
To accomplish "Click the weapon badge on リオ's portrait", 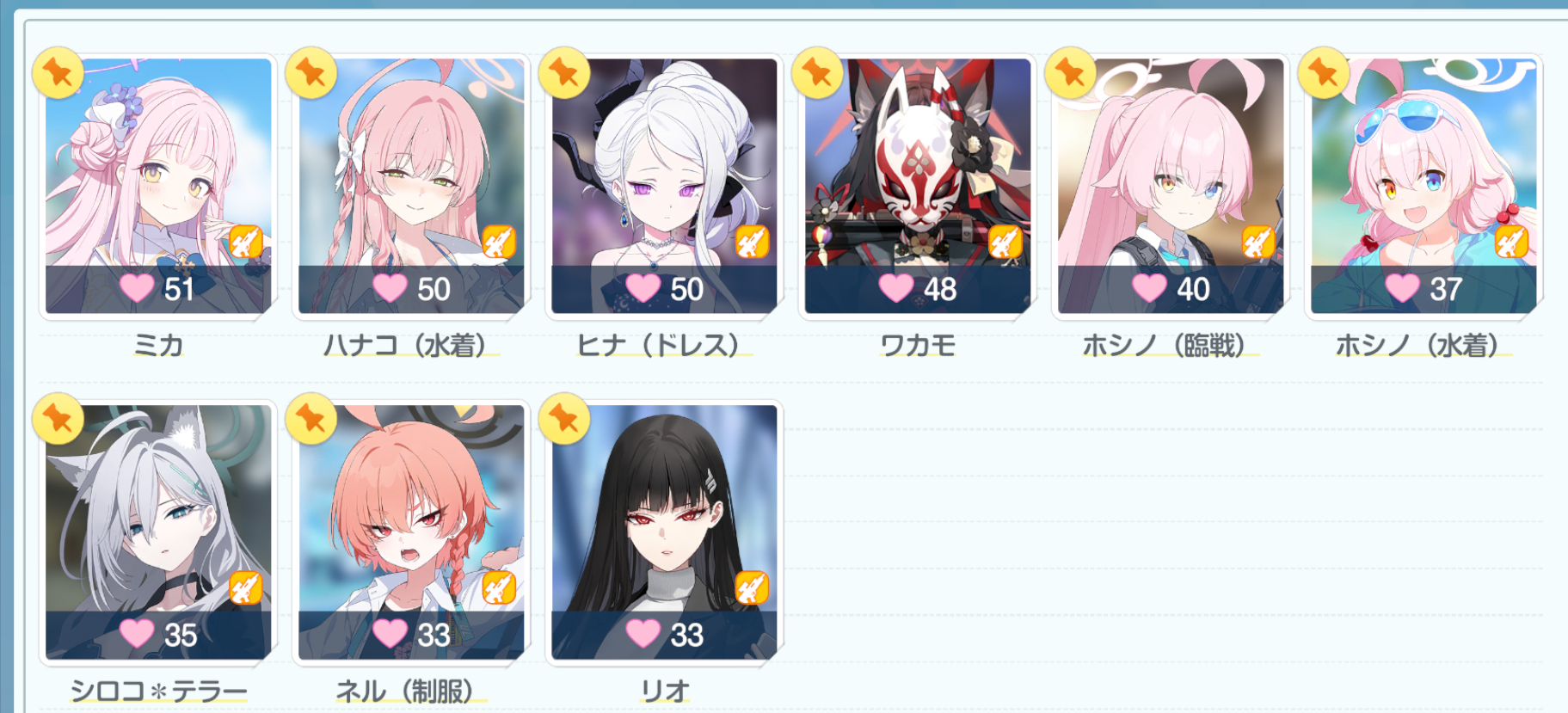I will pos(752,588).
